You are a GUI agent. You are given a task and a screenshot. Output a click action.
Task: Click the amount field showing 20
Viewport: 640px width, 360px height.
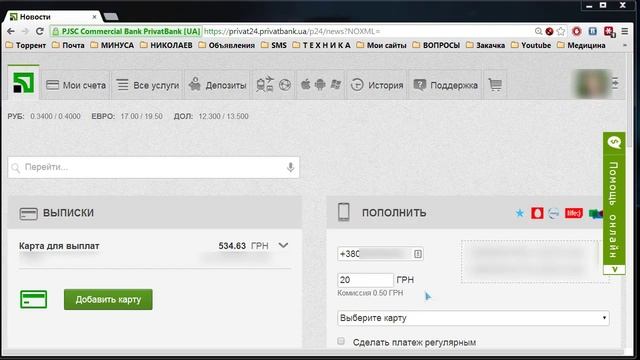point(365,280)
